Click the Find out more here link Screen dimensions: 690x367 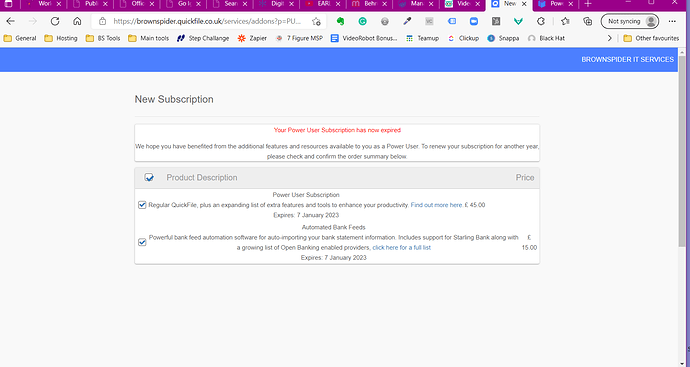pos(436,205)
